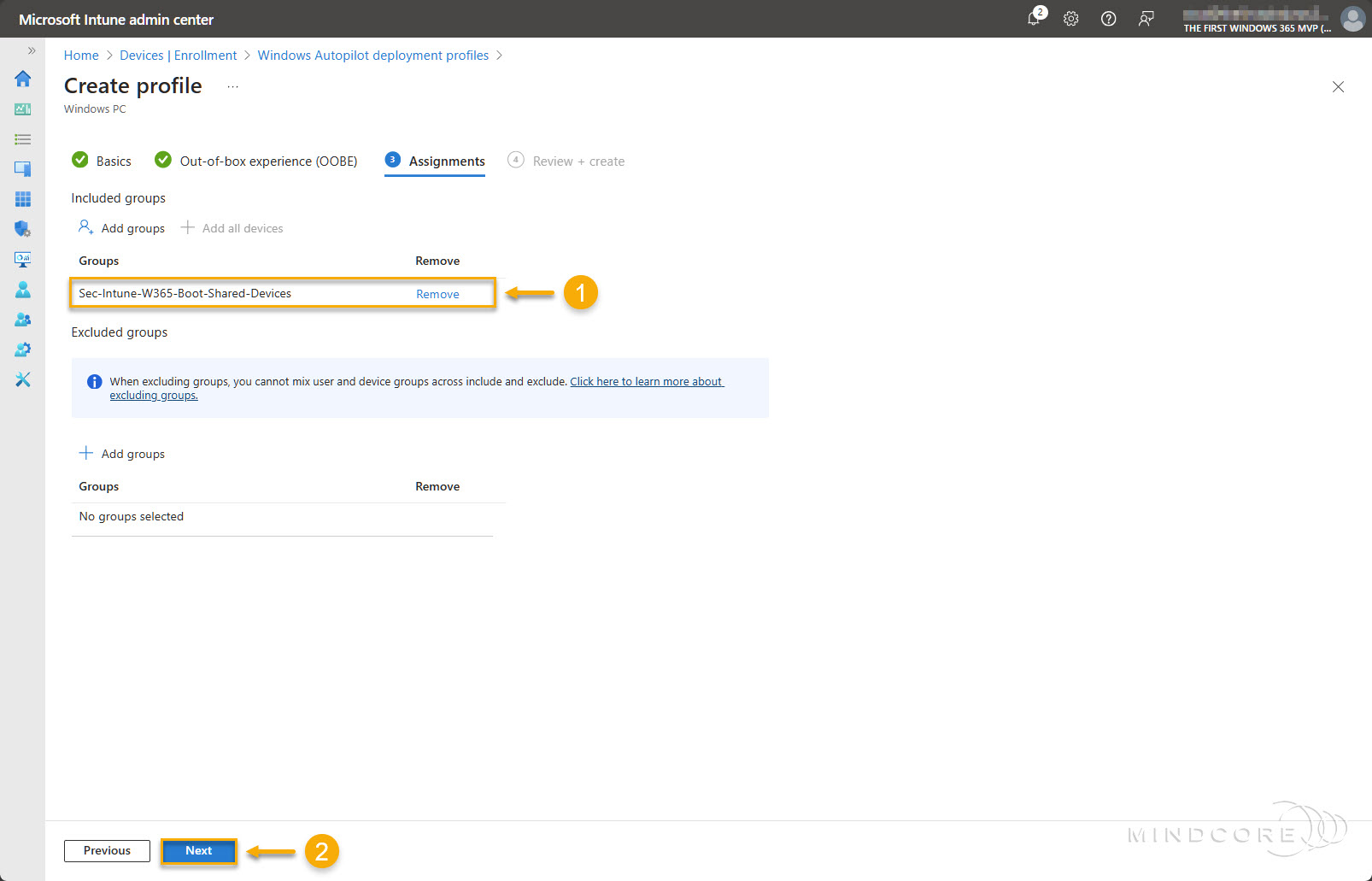
Task: Open All services list icon
Action: 23,139
